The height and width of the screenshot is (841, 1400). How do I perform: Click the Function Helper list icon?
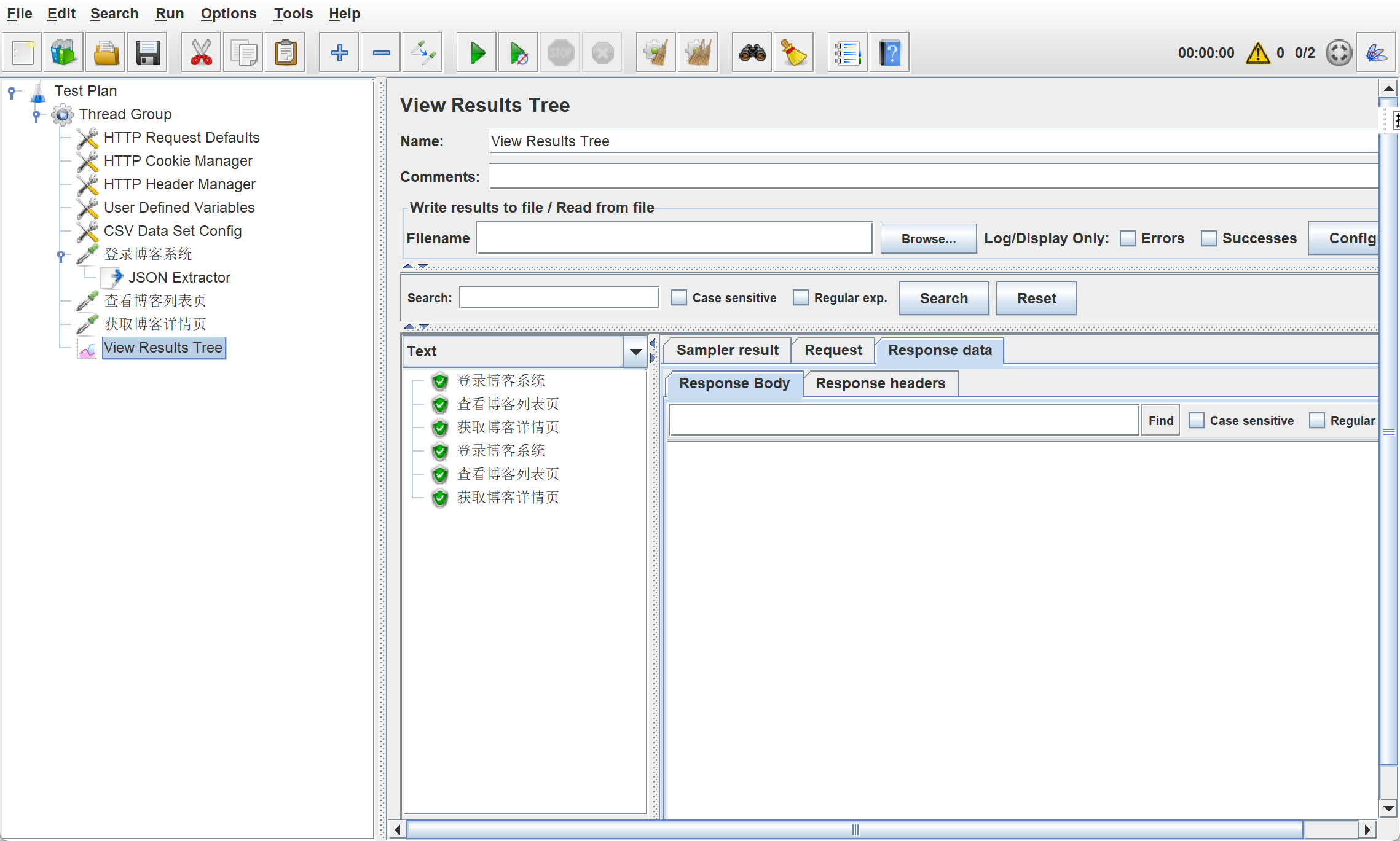click(847, 53)
